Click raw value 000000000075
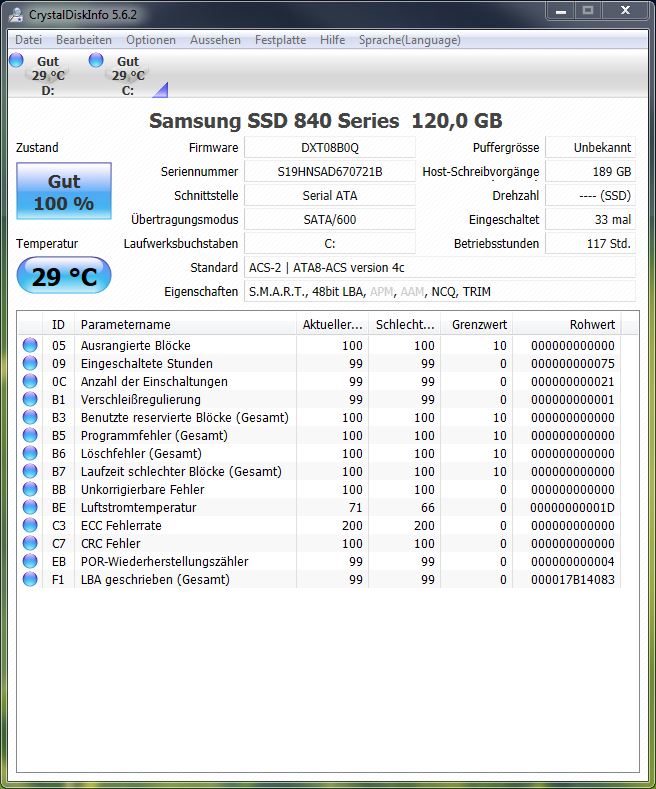This screenshot has width=656, height=789. click(x=572, y=363)
